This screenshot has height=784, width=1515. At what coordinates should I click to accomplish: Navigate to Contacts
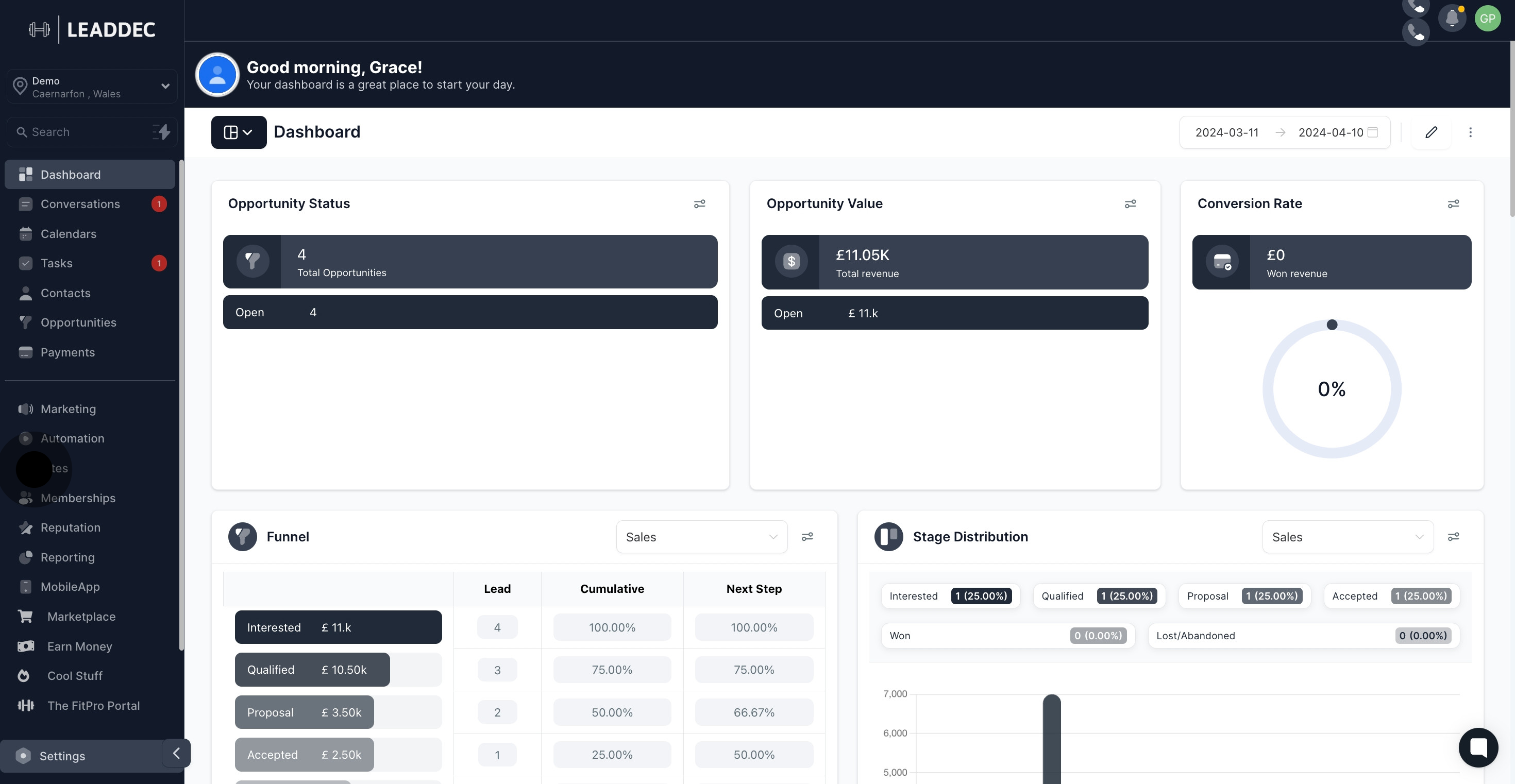(89, 293)
